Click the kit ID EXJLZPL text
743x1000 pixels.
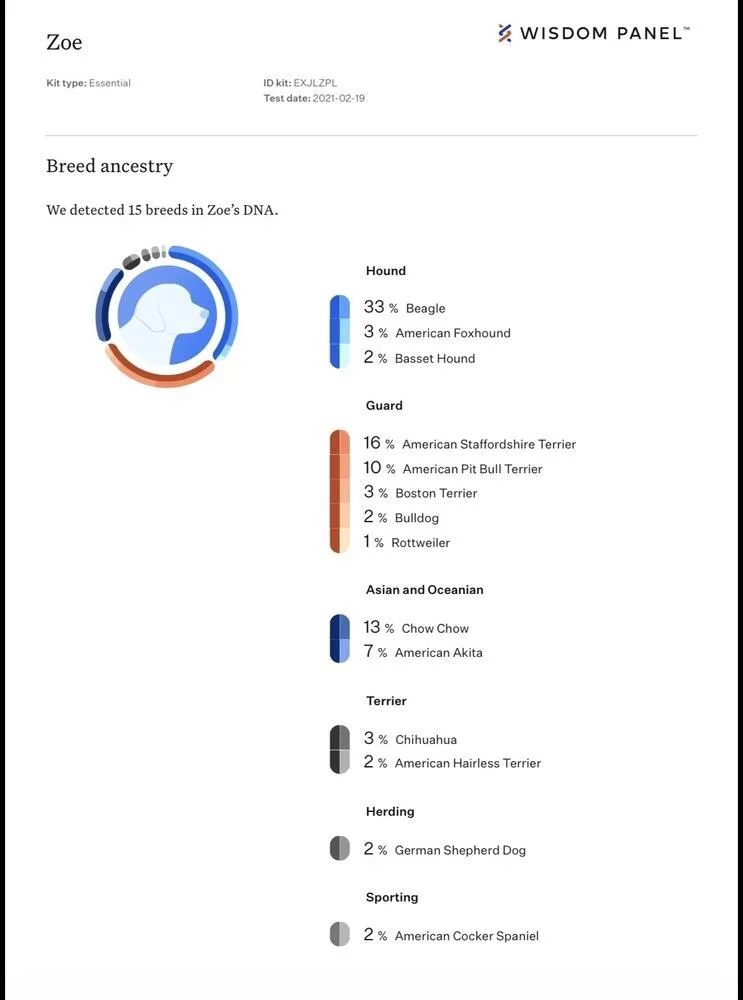(315, 83)
